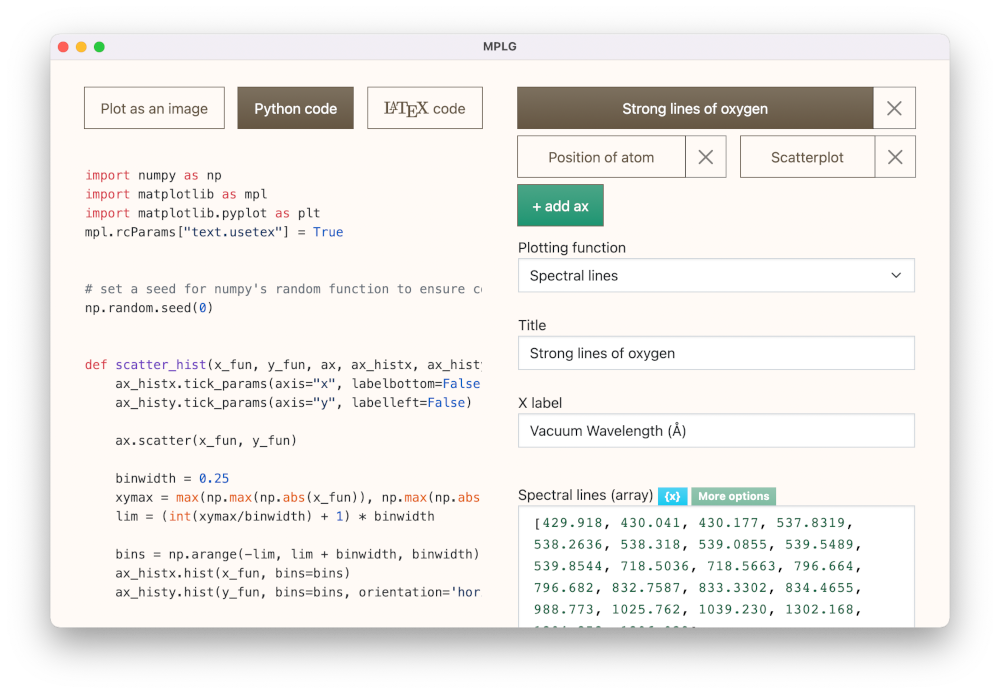This screenshot has height=694, width=1000.
Task: Select the Position of atom ax
Action: (x=601, y=157)
